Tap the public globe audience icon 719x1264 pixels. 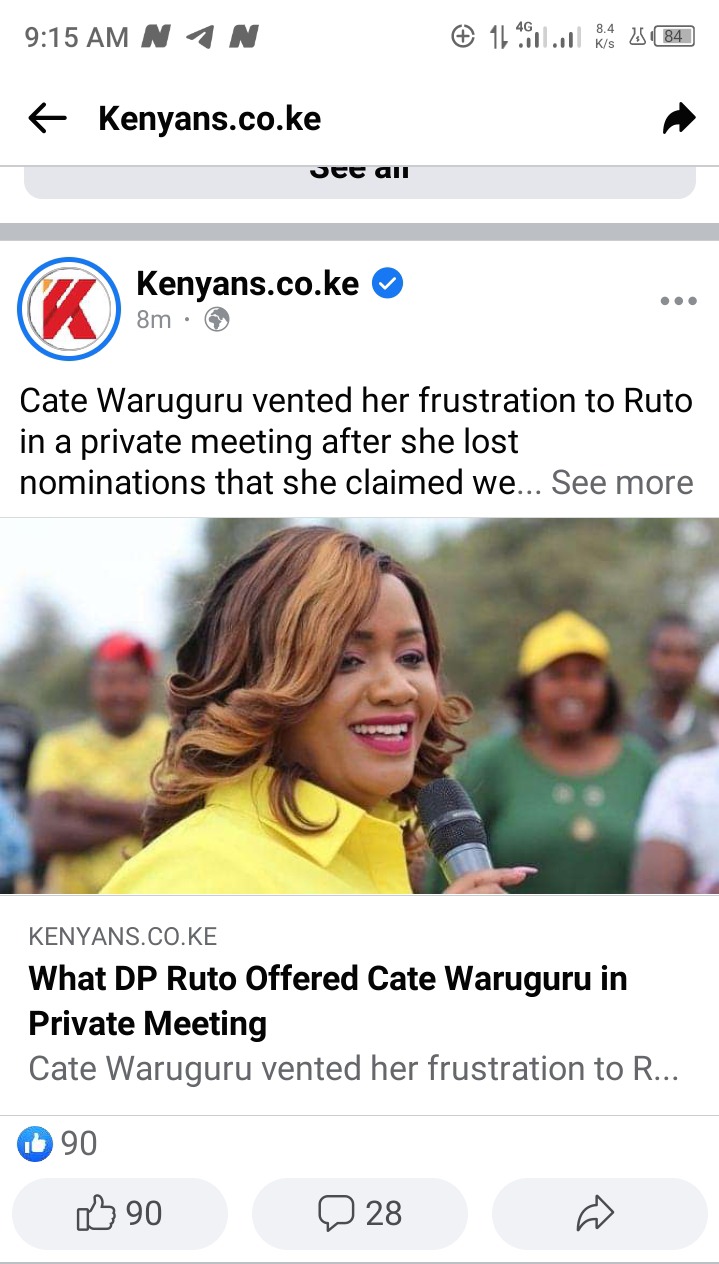217,320
